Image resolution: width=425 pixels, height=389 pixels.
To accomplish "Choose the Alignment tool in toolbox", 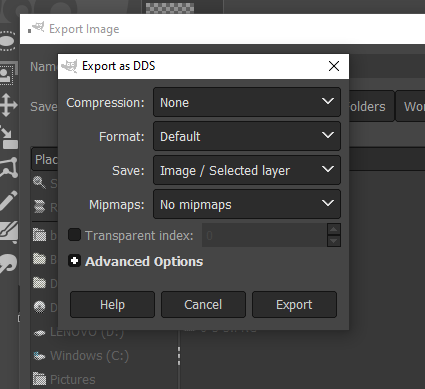I will point(9,137).
